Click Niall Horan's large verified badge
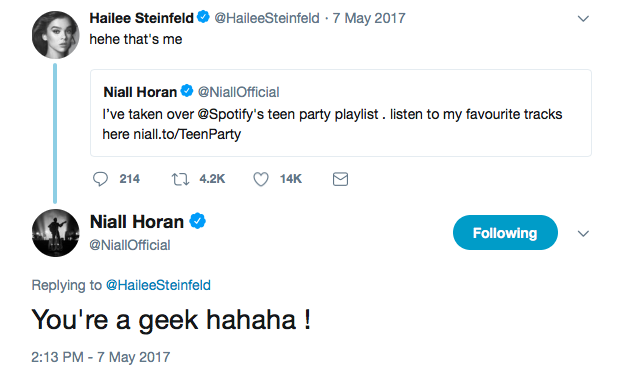This screenshot has height=377, width=628. point(197,221)
